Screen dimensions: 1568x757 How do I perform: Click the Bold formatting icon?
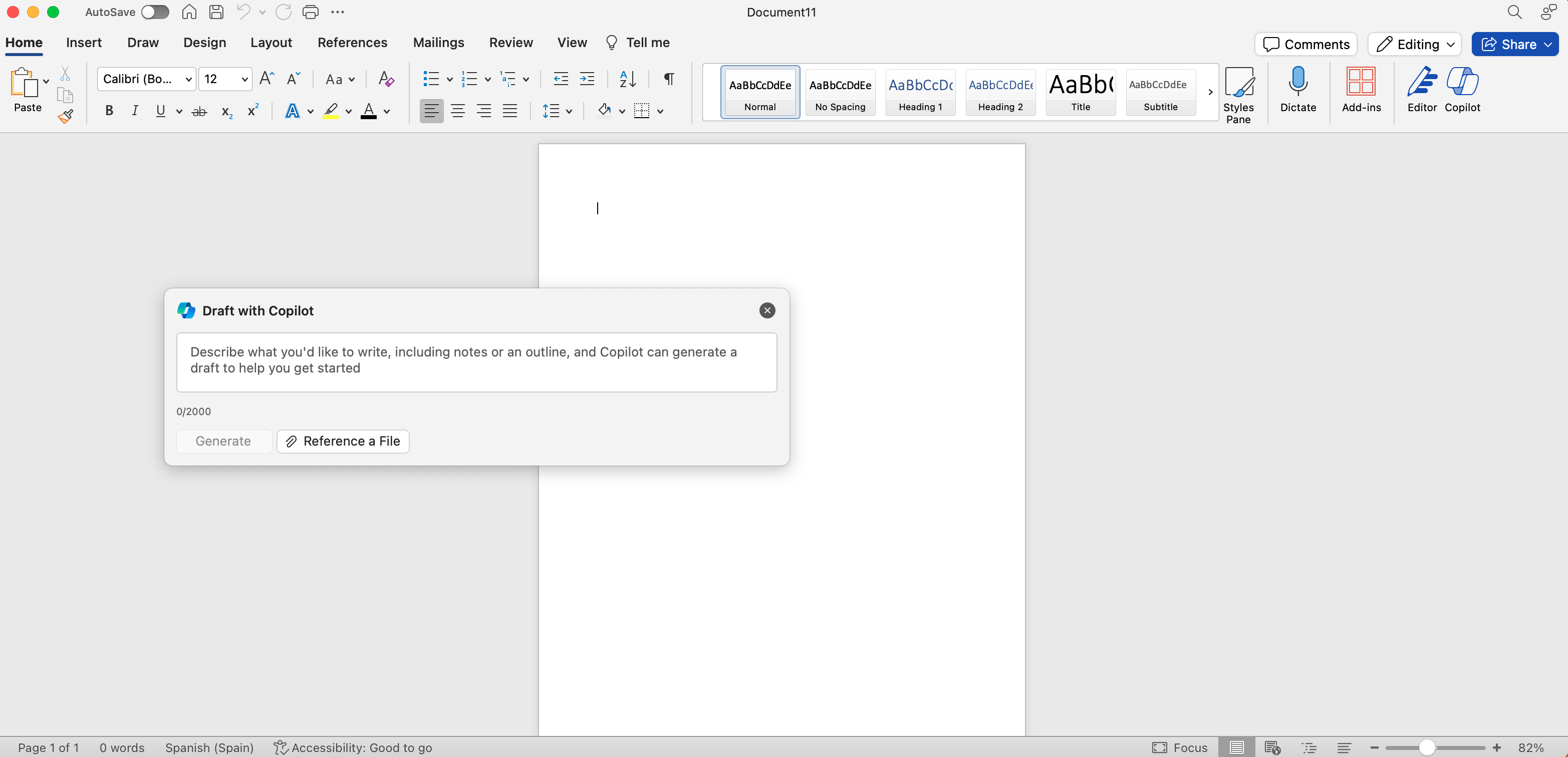pyautogui.click(x=110, y=111)
